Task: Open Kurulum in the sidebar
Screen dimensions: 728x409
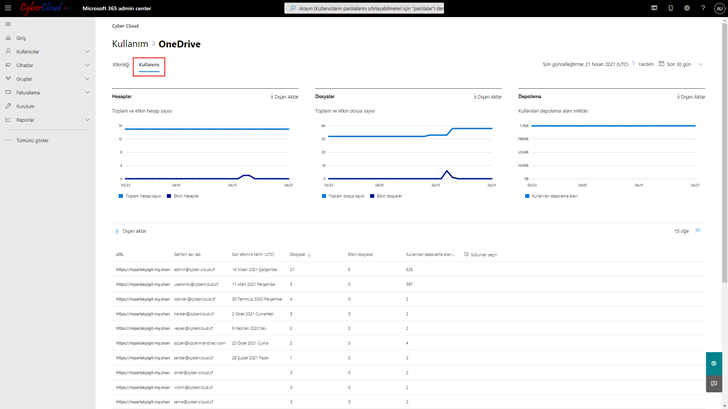Action: pyautogui.click(x=26, y=106)
